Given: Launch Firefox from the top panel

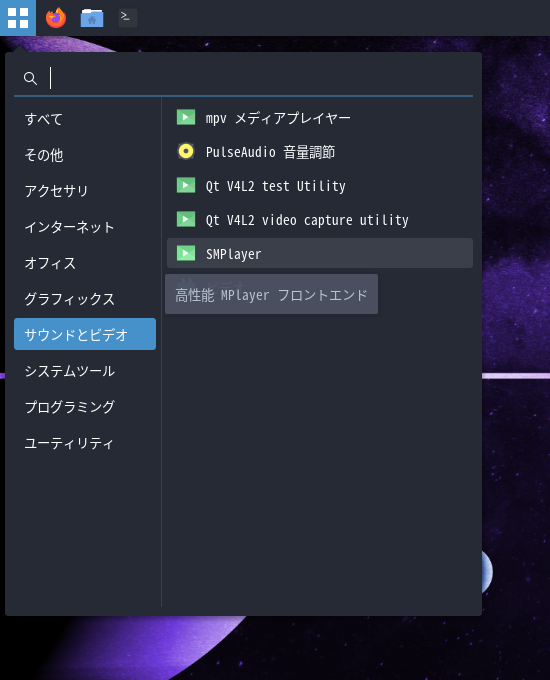Looking at the screenshot, I should 56,18.
